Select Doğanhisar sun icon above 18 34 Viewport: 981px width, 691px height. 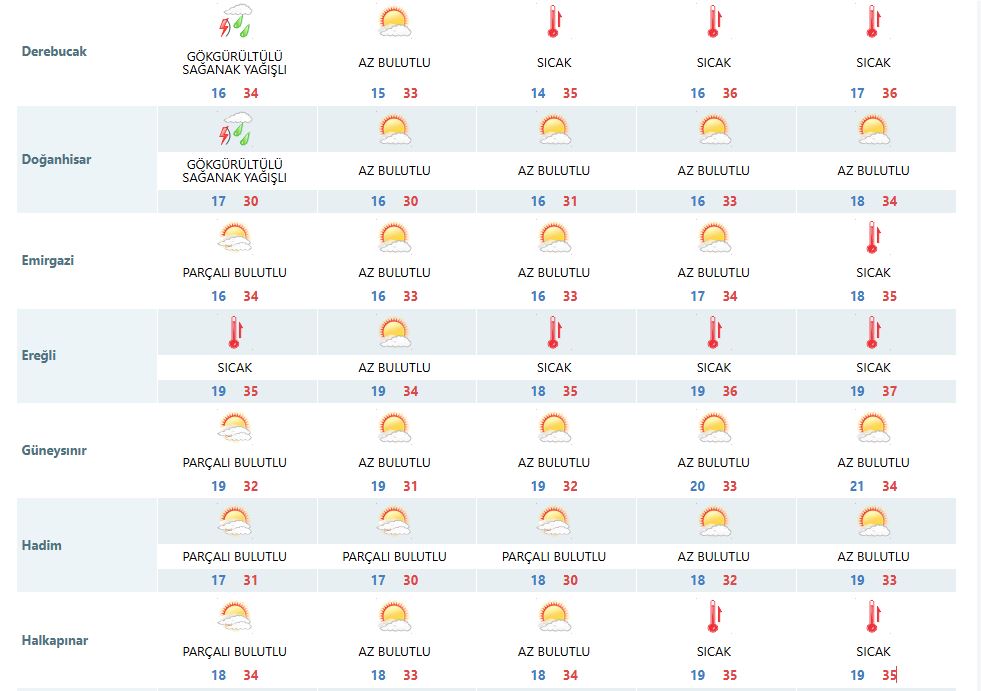coord(873,130)
